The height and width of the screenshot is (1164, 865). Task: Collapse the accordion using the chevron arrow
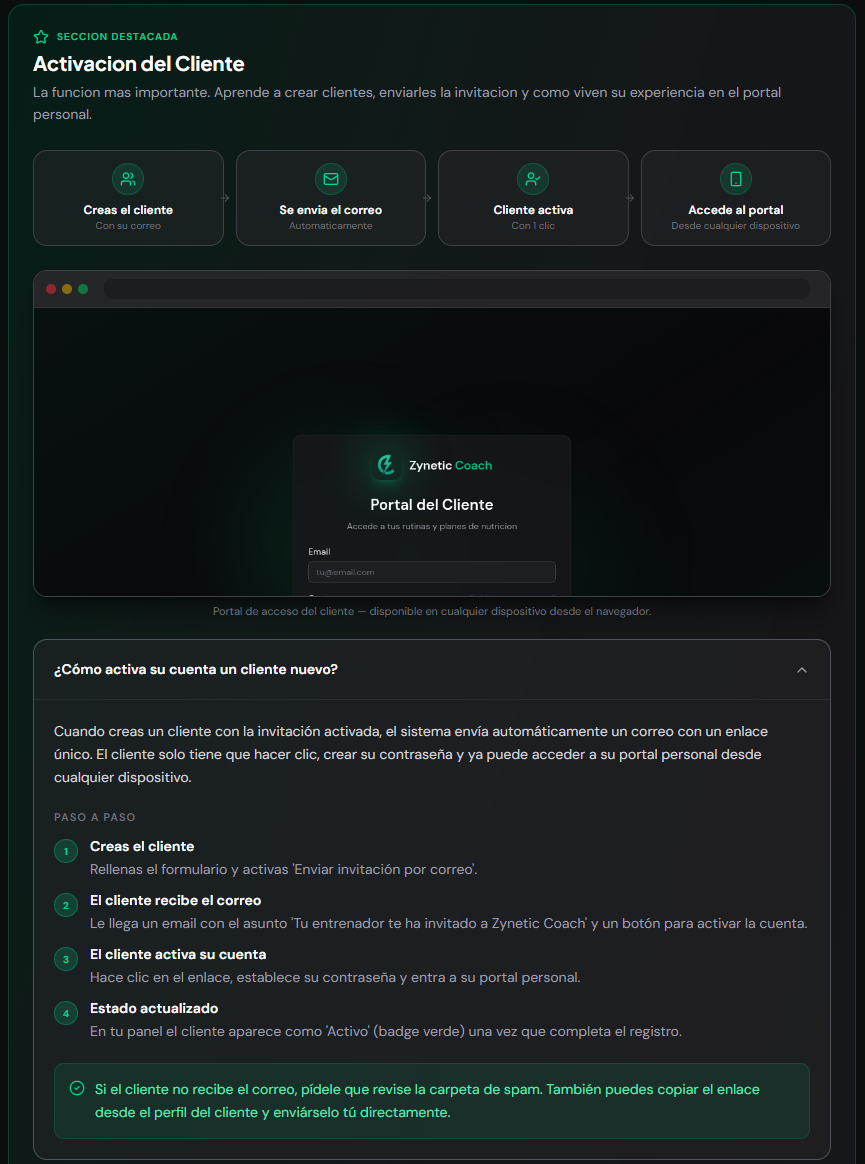[x=801, y=670]
